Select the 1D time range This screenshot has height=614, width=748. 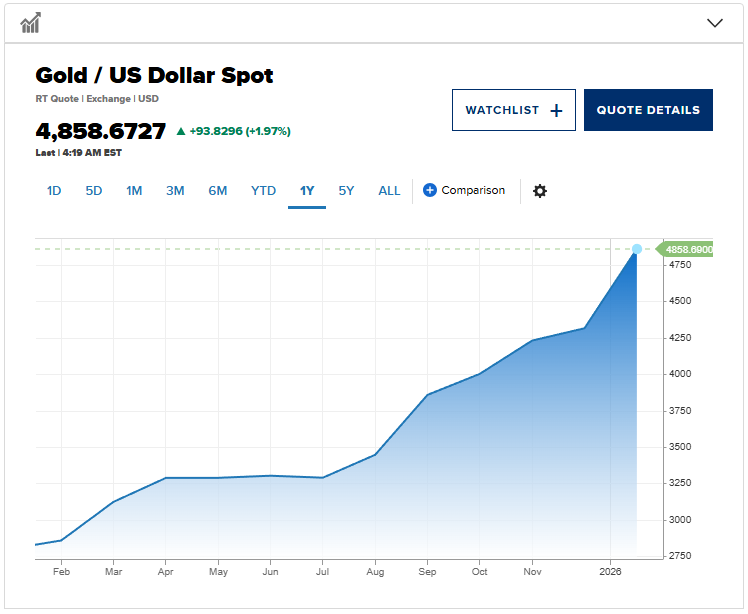pyautogui.click(x=54, y=191)
